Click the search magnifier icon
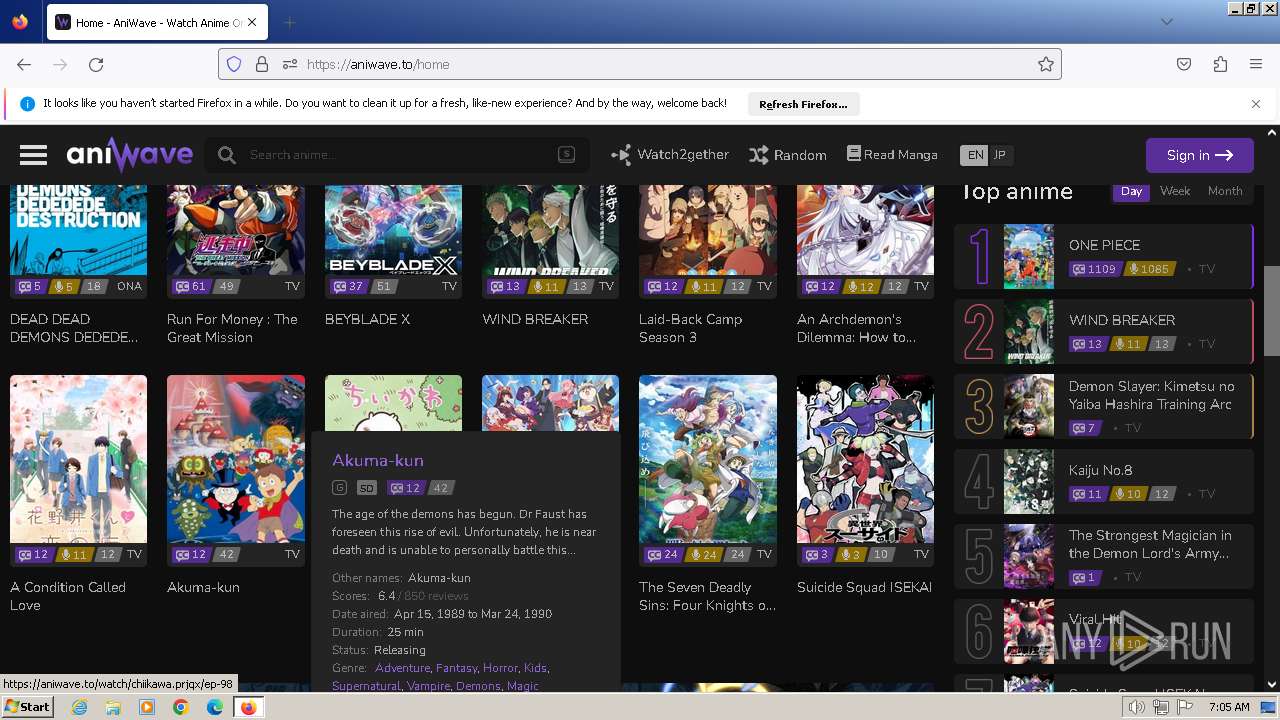This screenshot has width=1280, height=720. click(x=227, y=155)
